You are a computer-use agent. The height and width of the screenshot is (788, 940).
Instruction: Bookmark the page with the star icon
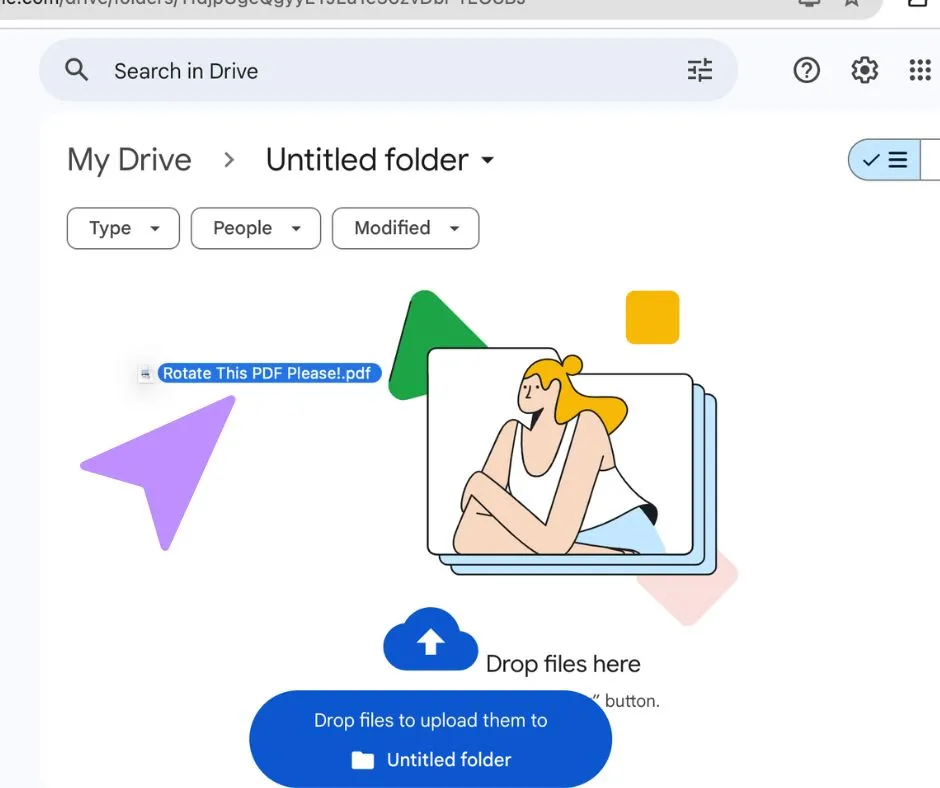[x=851, y=3]
